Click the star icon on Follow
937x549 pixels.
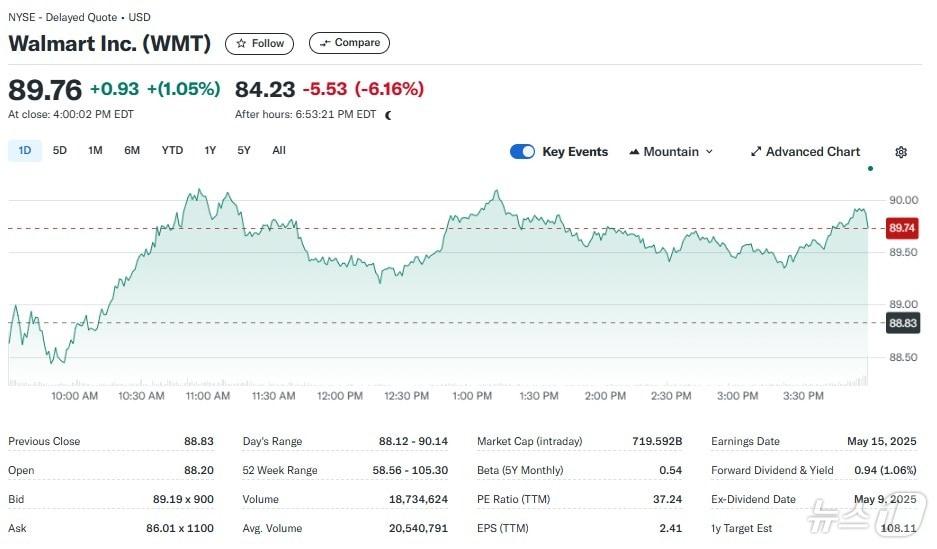point(241,43)
